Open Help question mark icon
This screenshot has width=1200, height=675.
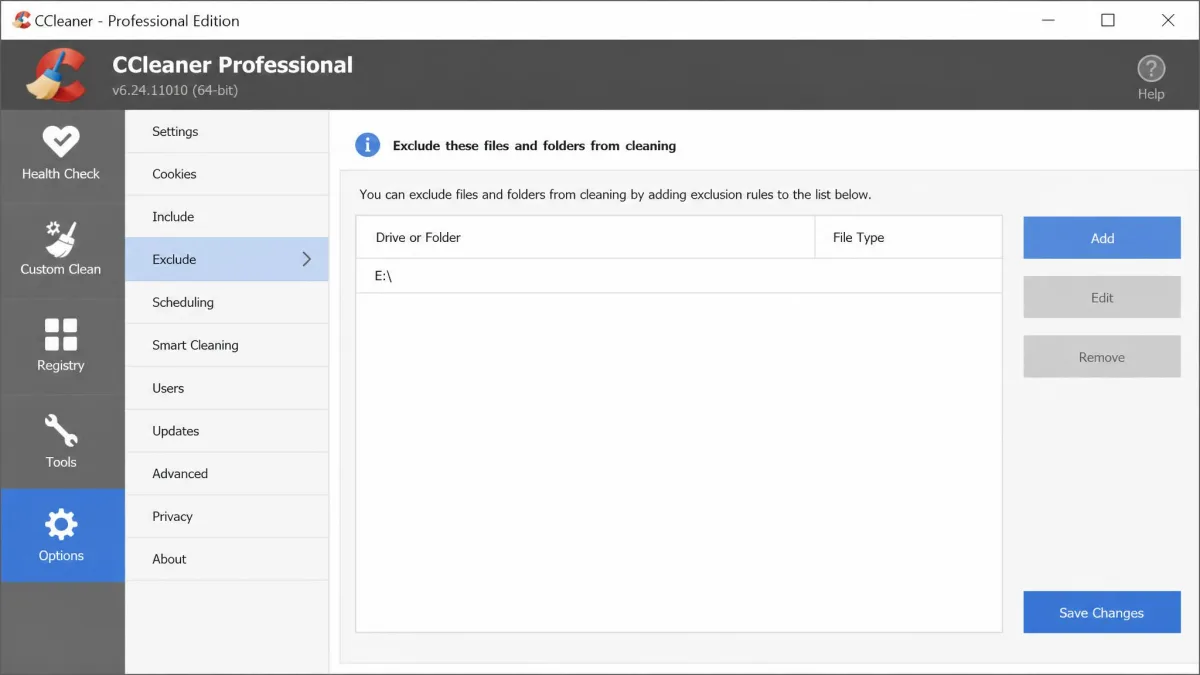(1151, 77)
